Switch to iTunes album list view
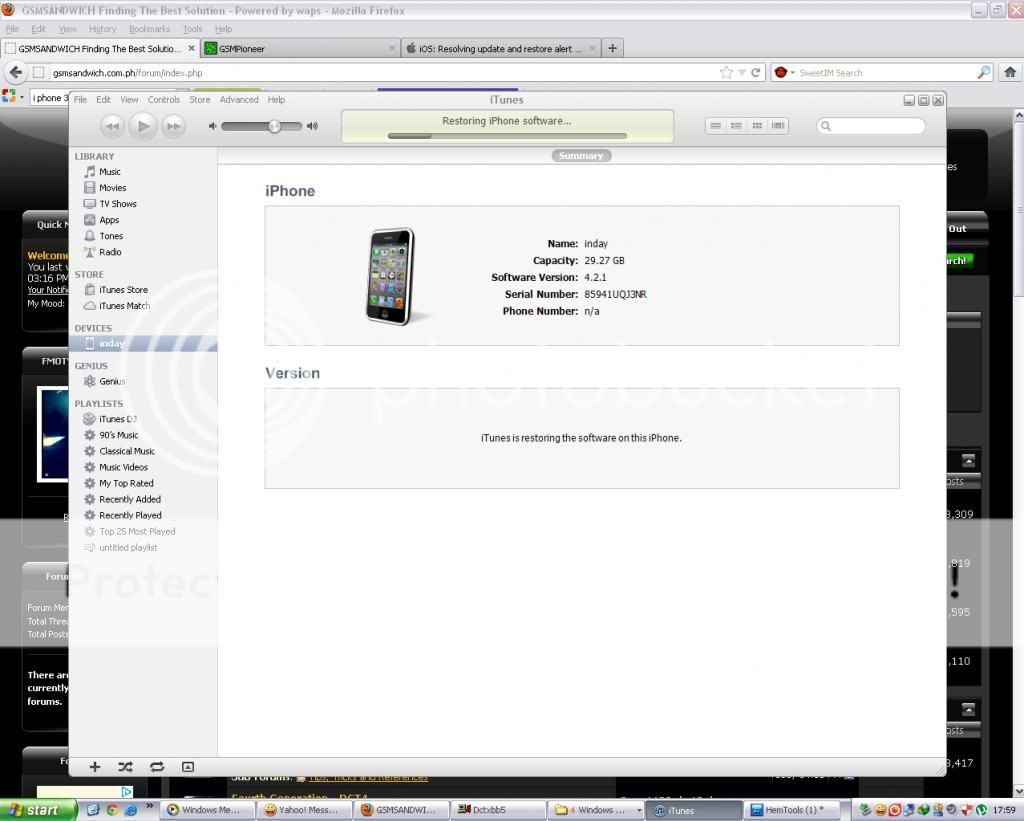This screenshot has width=1024, height=821. 736,125
